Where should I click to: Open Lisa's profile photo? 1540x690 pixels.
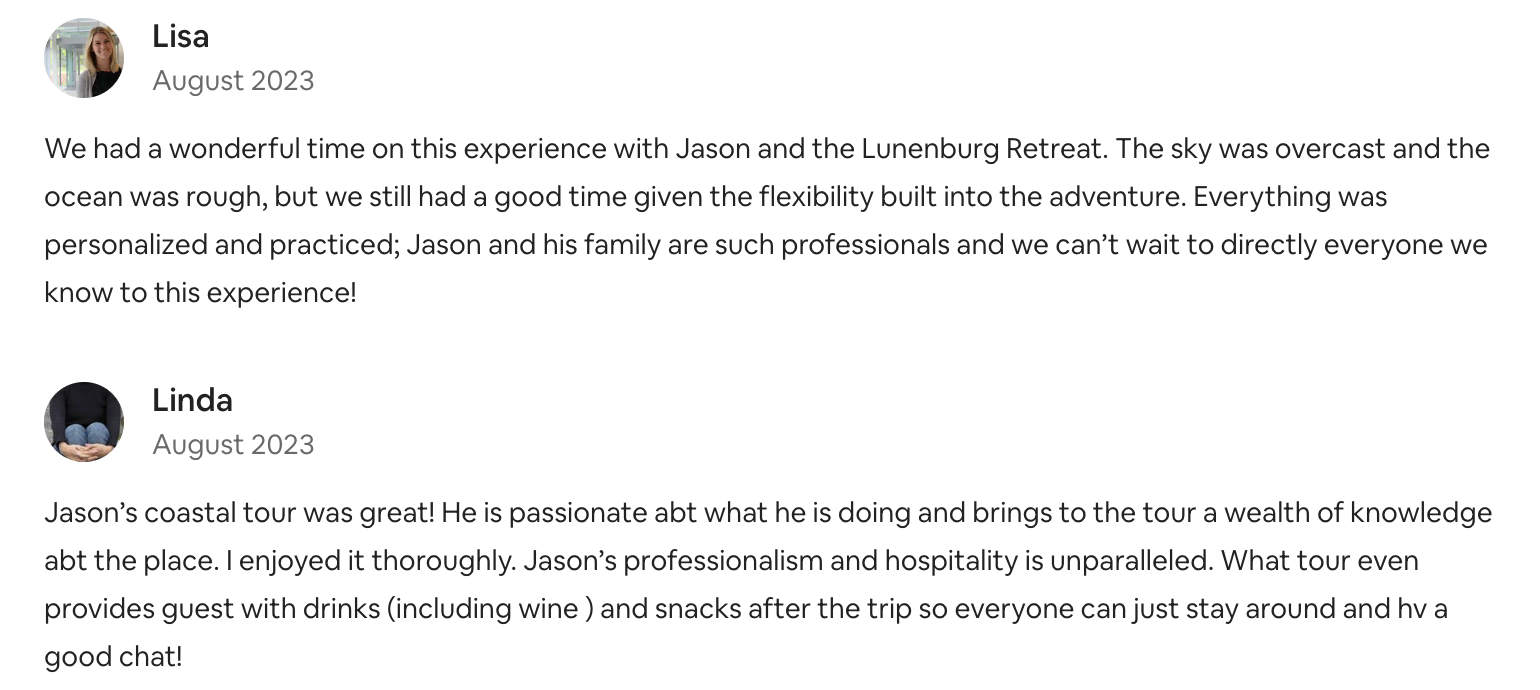click(x=84, y=58)
